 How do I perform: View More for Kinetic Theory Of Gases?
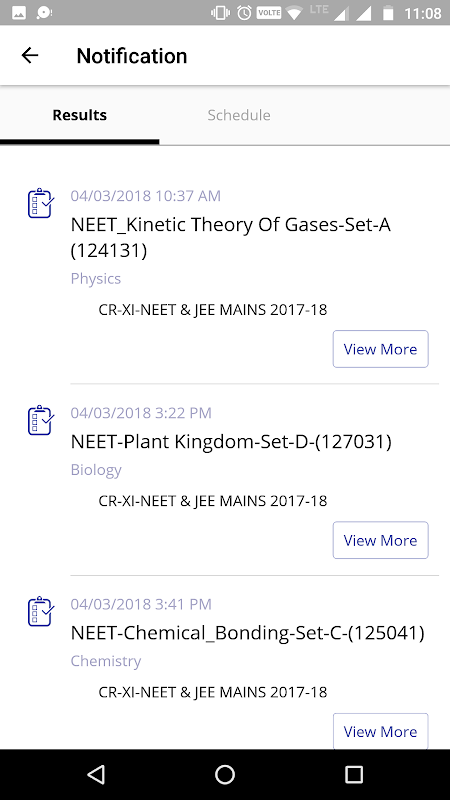[381, 349]
